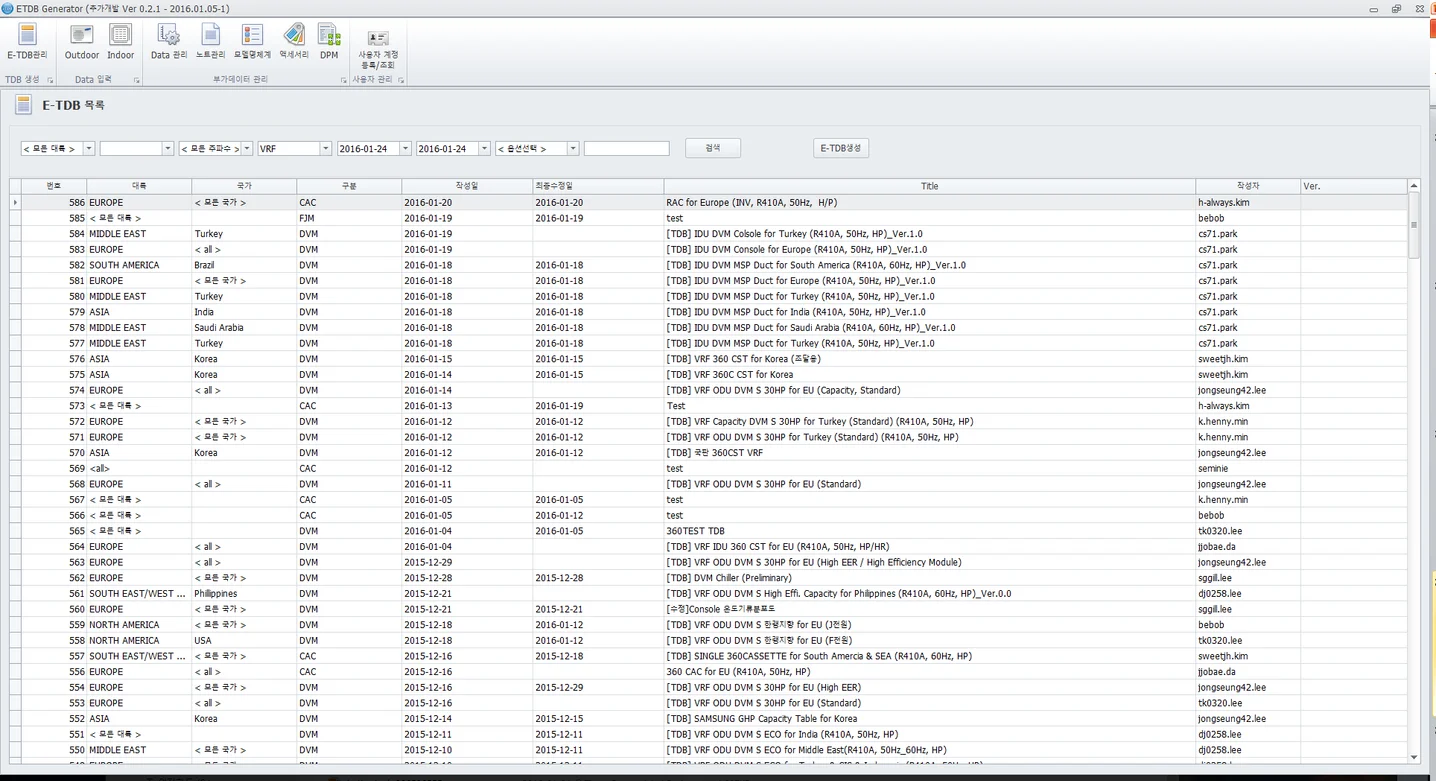Click the Outdoor data input icon
The width and height of the screenshot is (1436, 781).
pyautogui.click(x=82, y=42)
